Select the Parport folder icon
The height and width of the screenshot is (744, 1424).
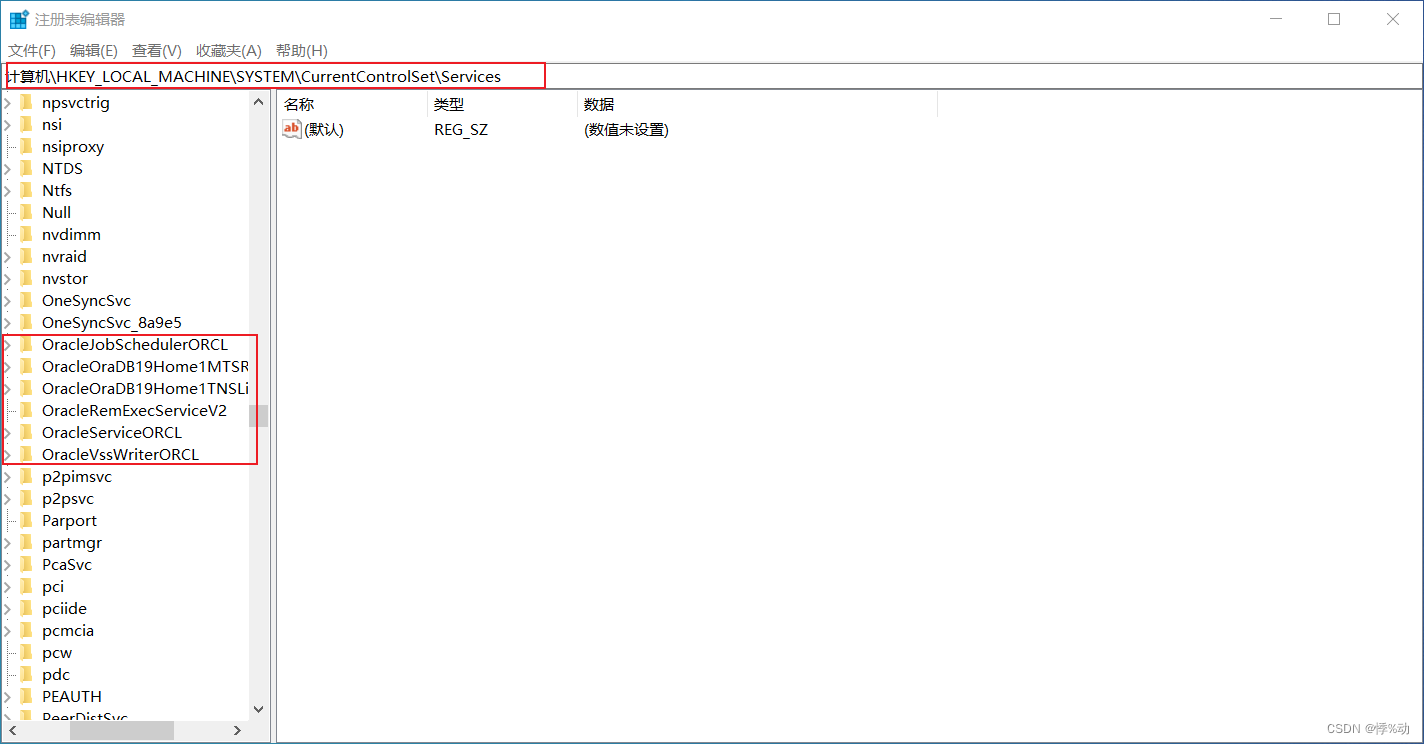point(26,520)
